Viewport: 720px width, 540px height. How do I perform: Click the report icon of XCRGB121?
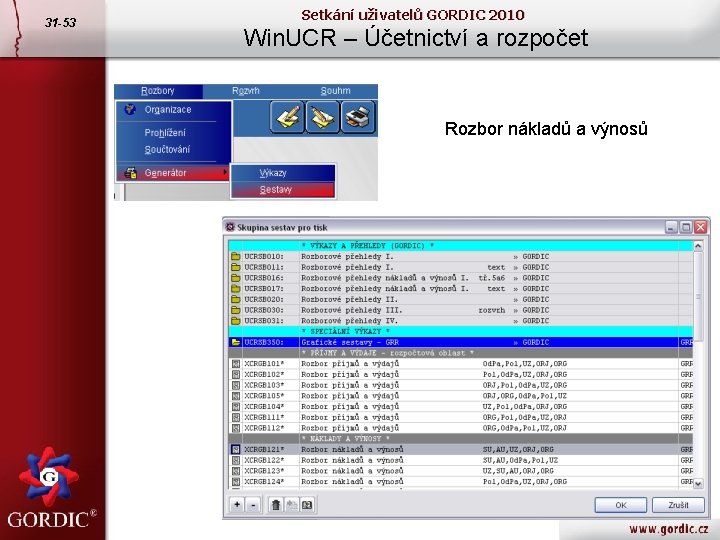[236, 449]
